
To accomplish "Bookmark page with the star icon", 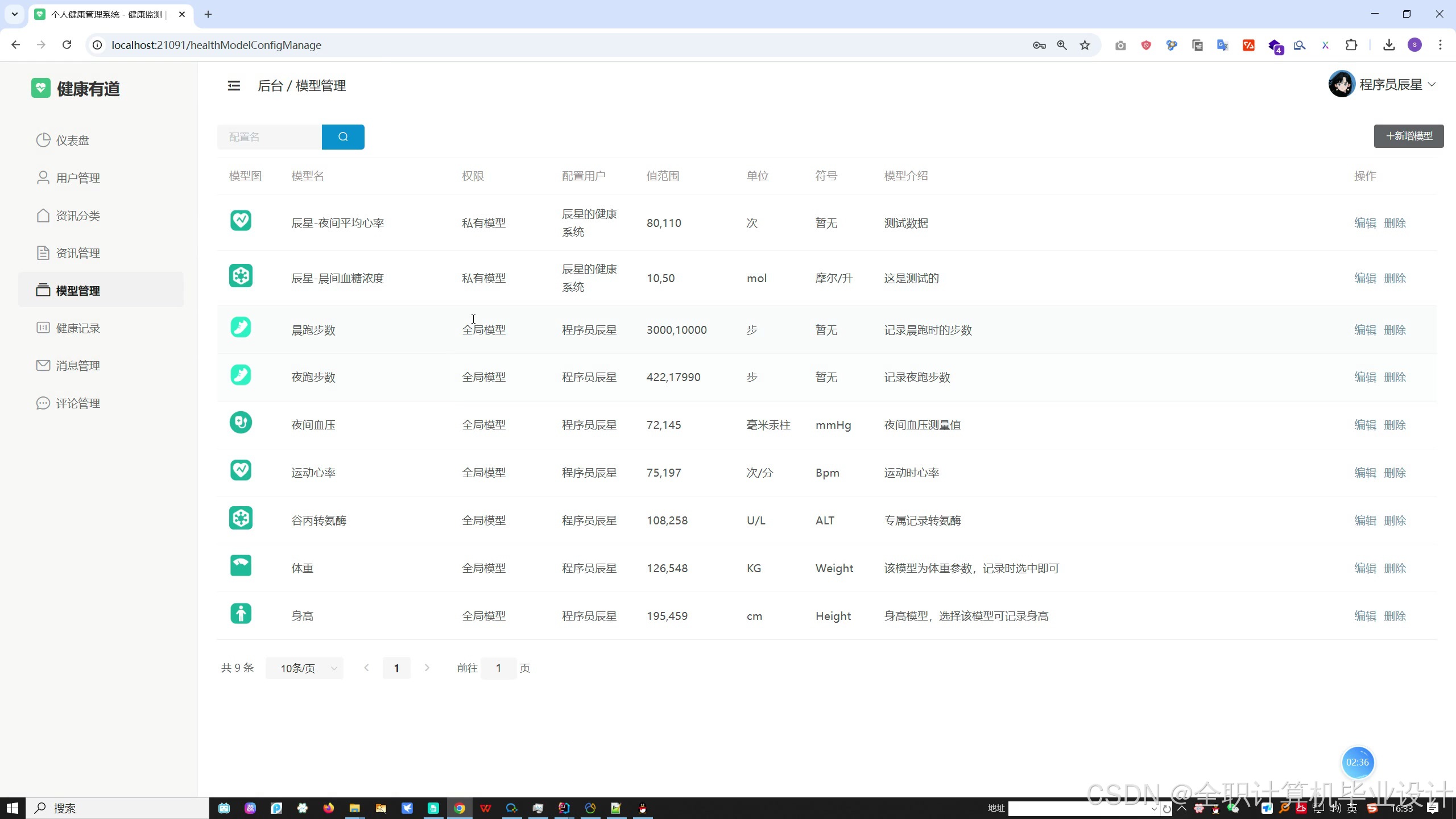I will point(1085,45).
